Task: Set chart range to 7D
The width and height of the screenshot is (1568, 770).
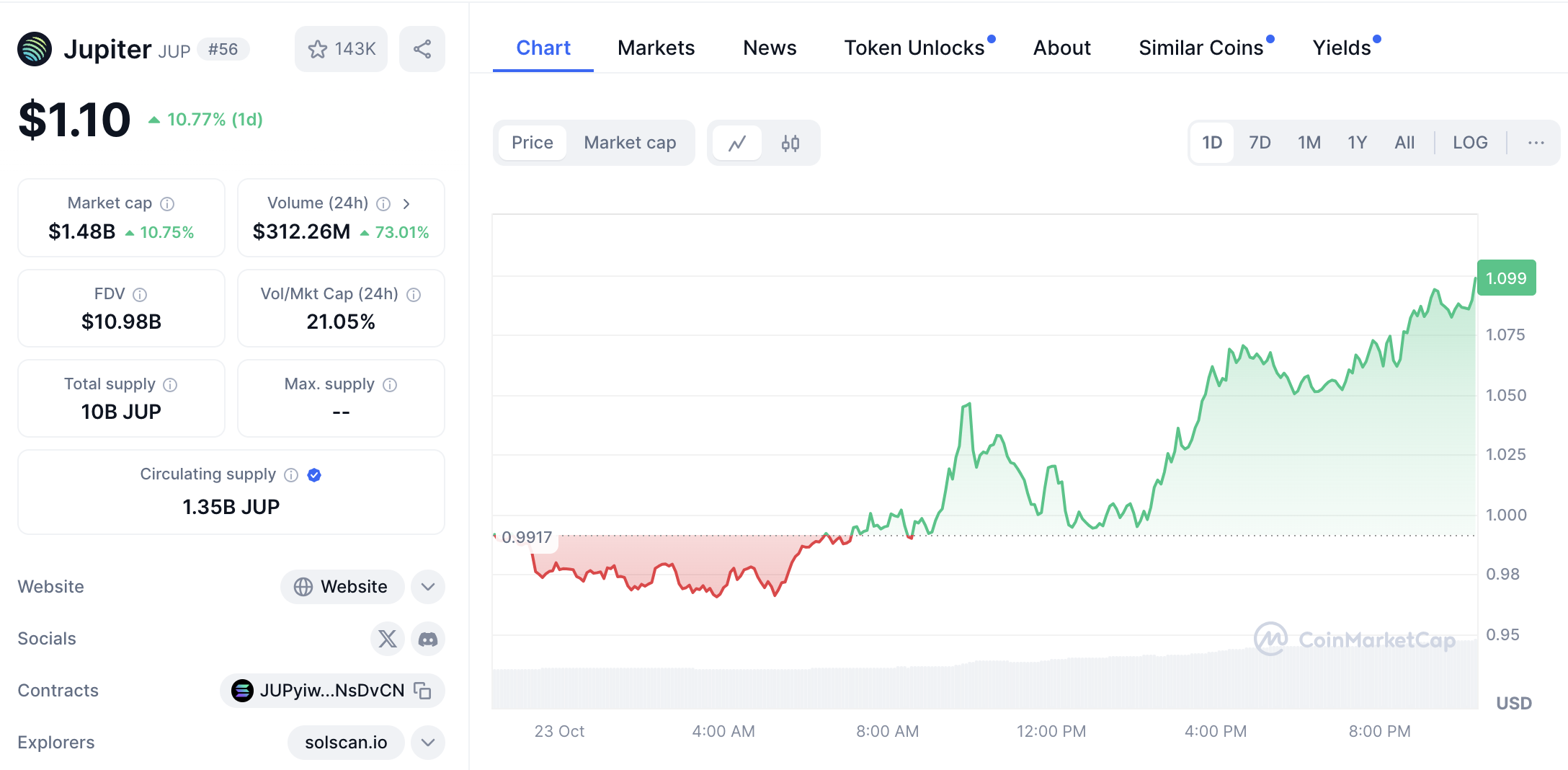Action: coord(1260,143)
